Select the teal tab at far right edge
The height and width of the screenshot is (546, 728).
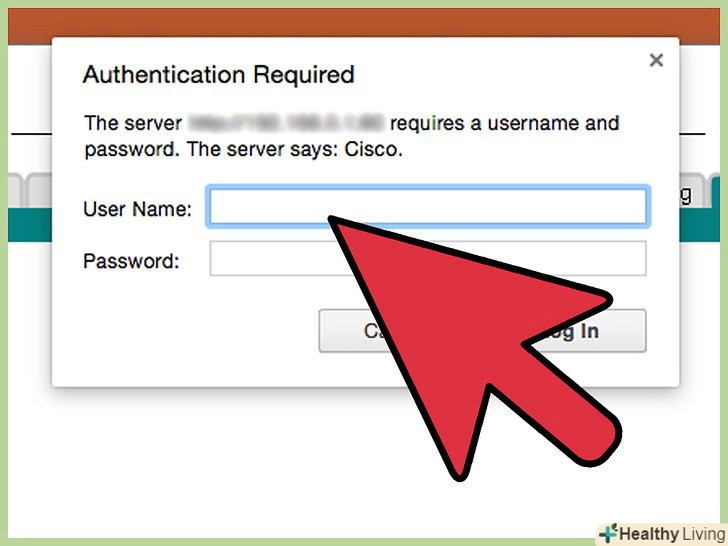pos(716,190)
